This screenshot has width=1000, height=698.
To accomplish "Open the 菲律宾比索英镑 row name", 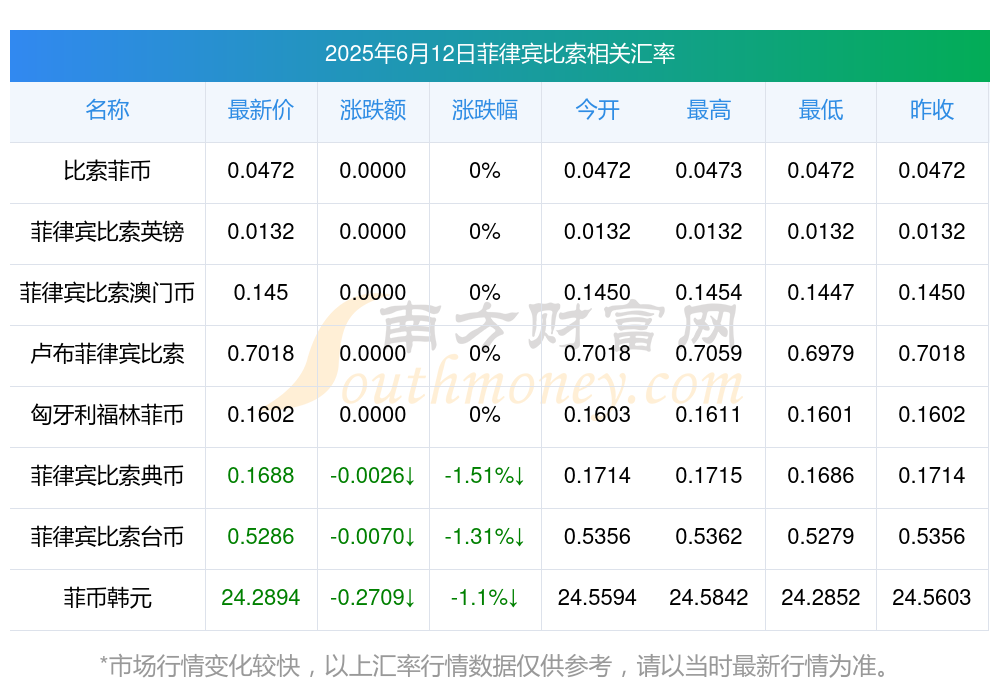I will click(x=107, y=232).
